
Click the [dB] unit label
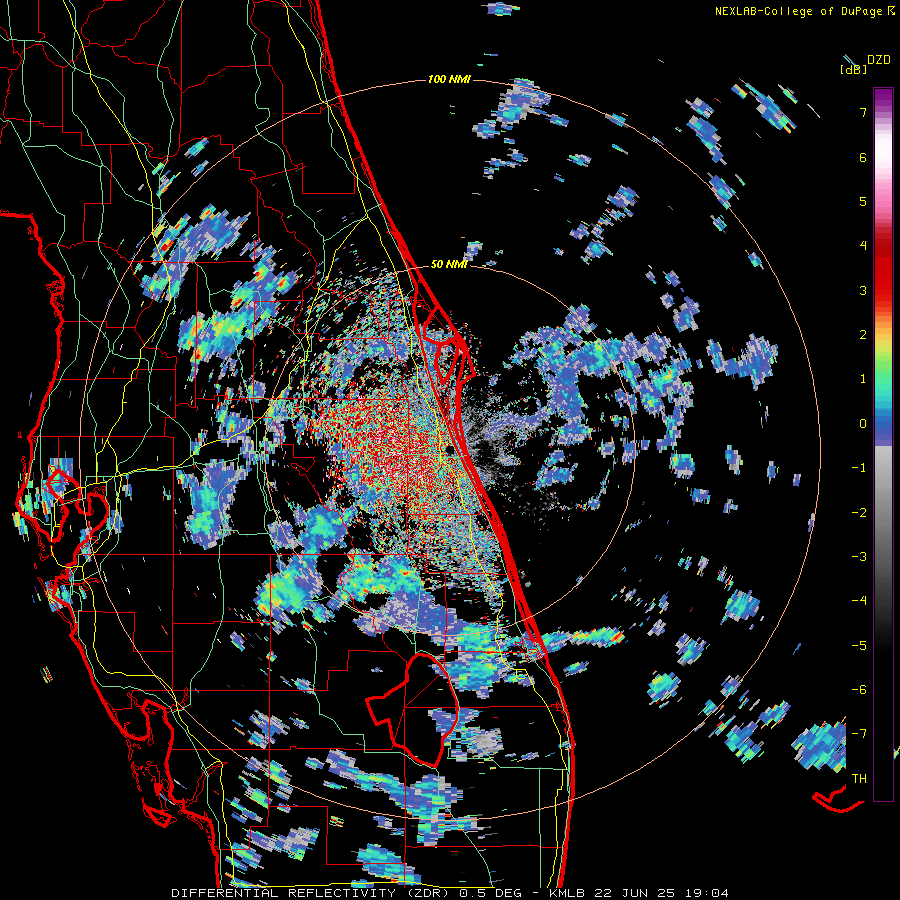click(853, 69)
